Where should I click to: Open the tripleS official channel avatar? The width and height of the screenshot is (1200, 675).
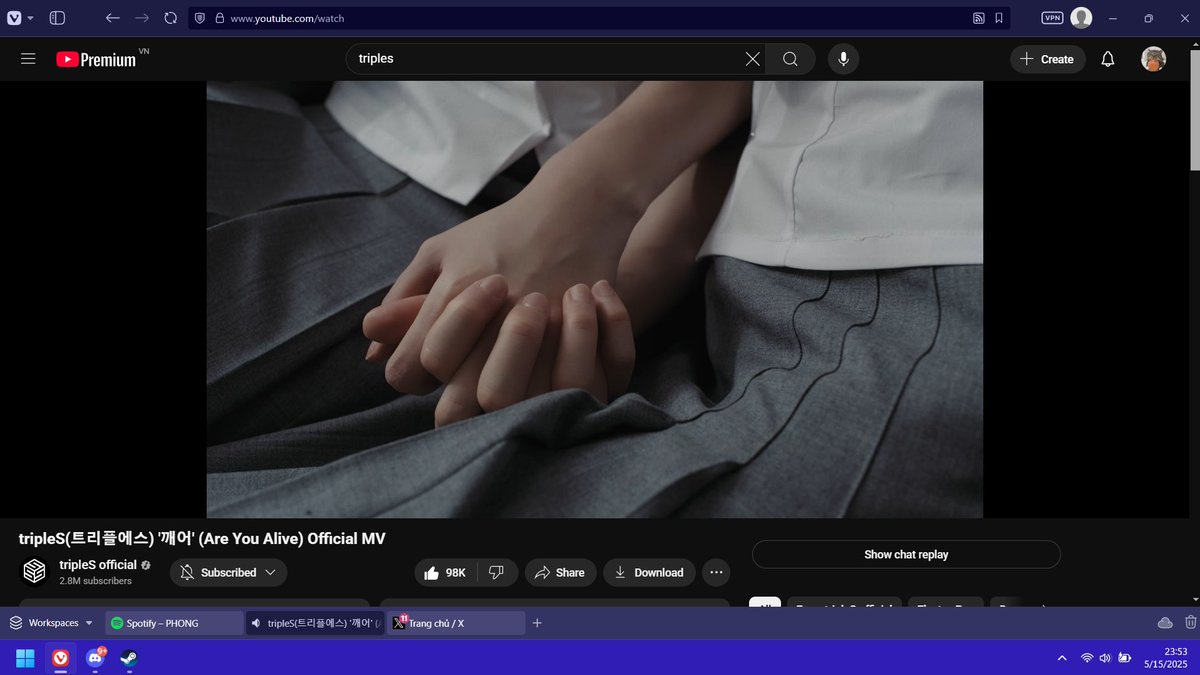coord(34,571)
